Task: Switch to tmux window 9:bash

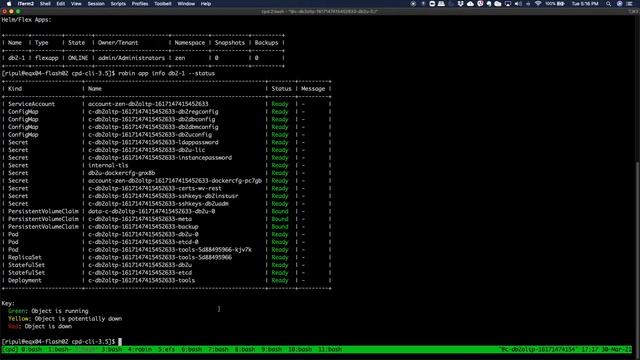Action: (272, 349)
